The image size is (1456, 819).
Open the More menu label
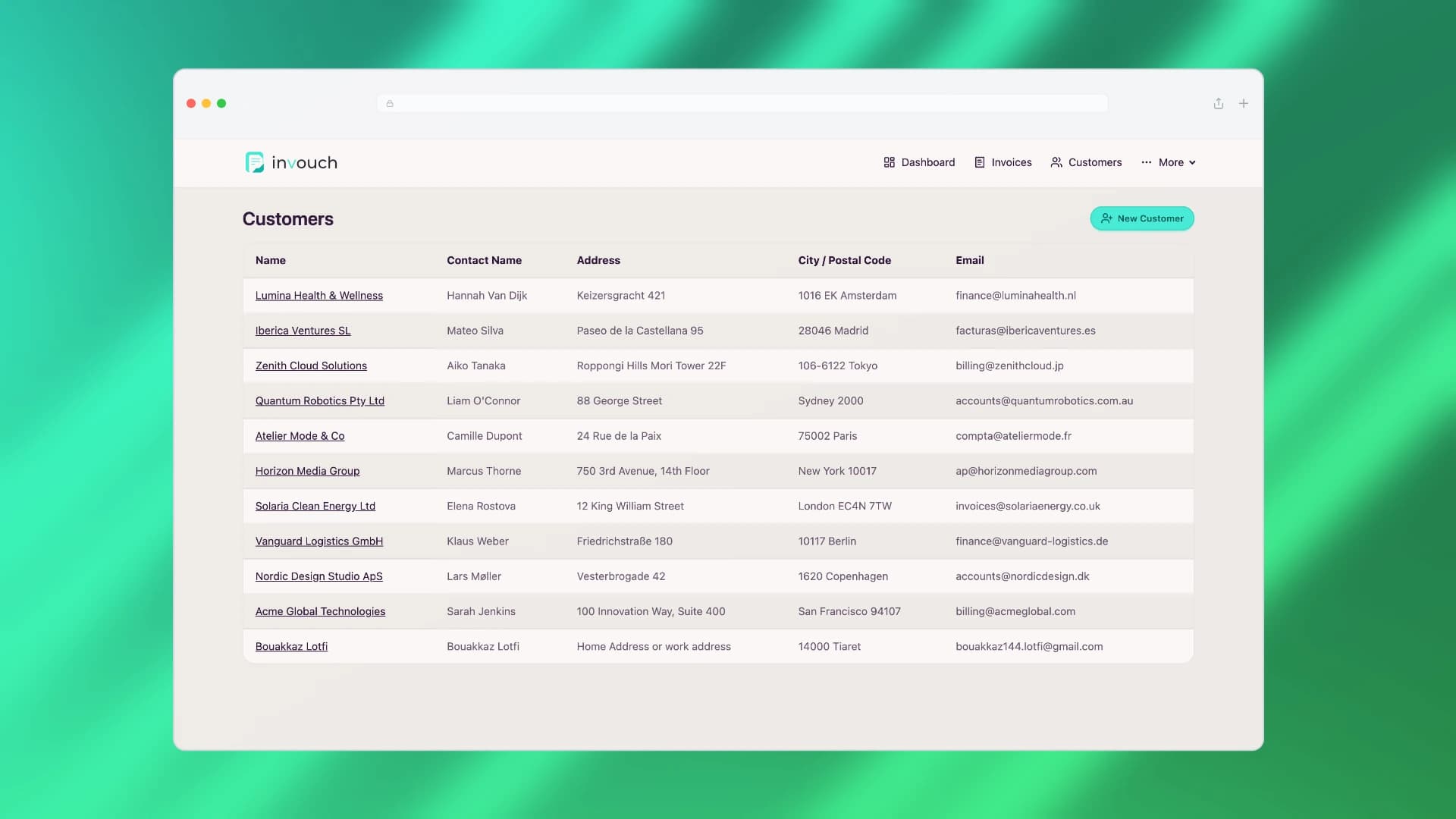tap(1171, 162)
